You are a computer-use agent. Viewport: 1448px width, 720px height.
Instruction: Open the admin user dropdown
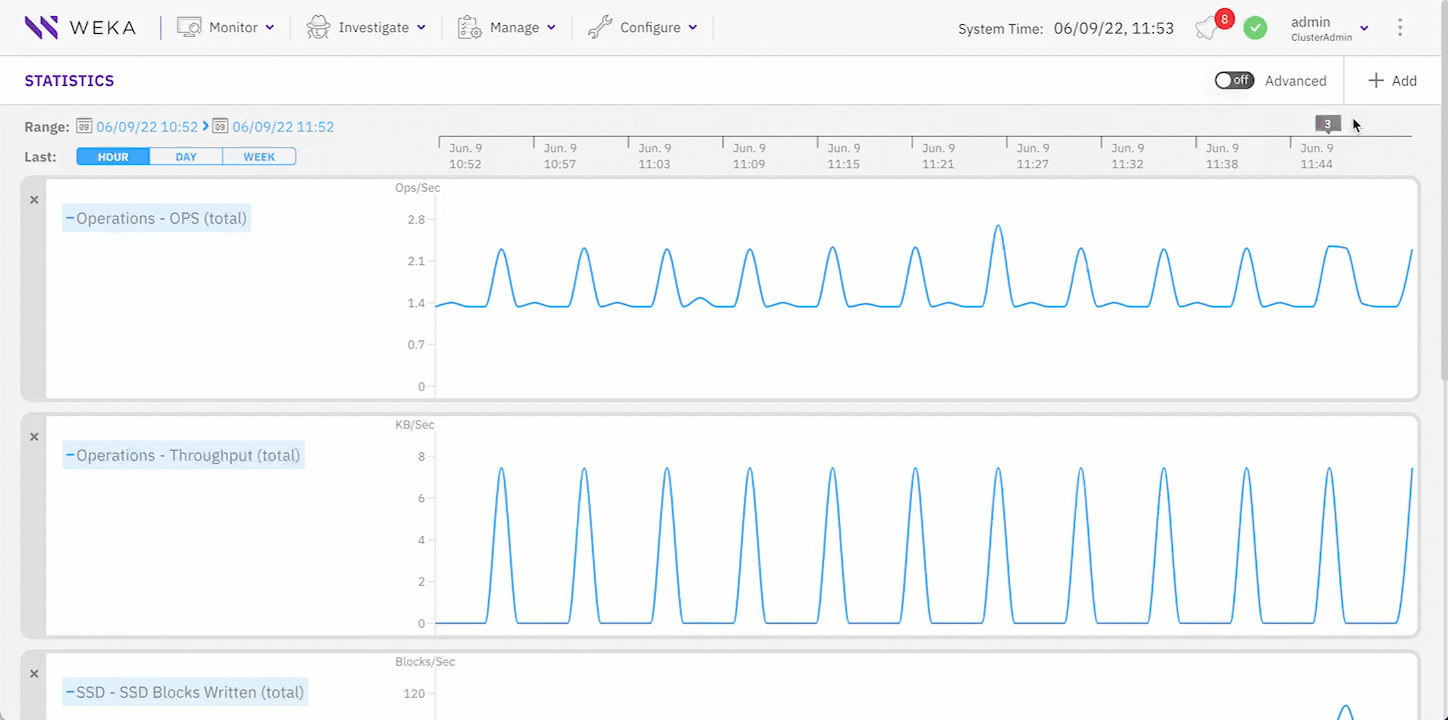[1363, 27]
